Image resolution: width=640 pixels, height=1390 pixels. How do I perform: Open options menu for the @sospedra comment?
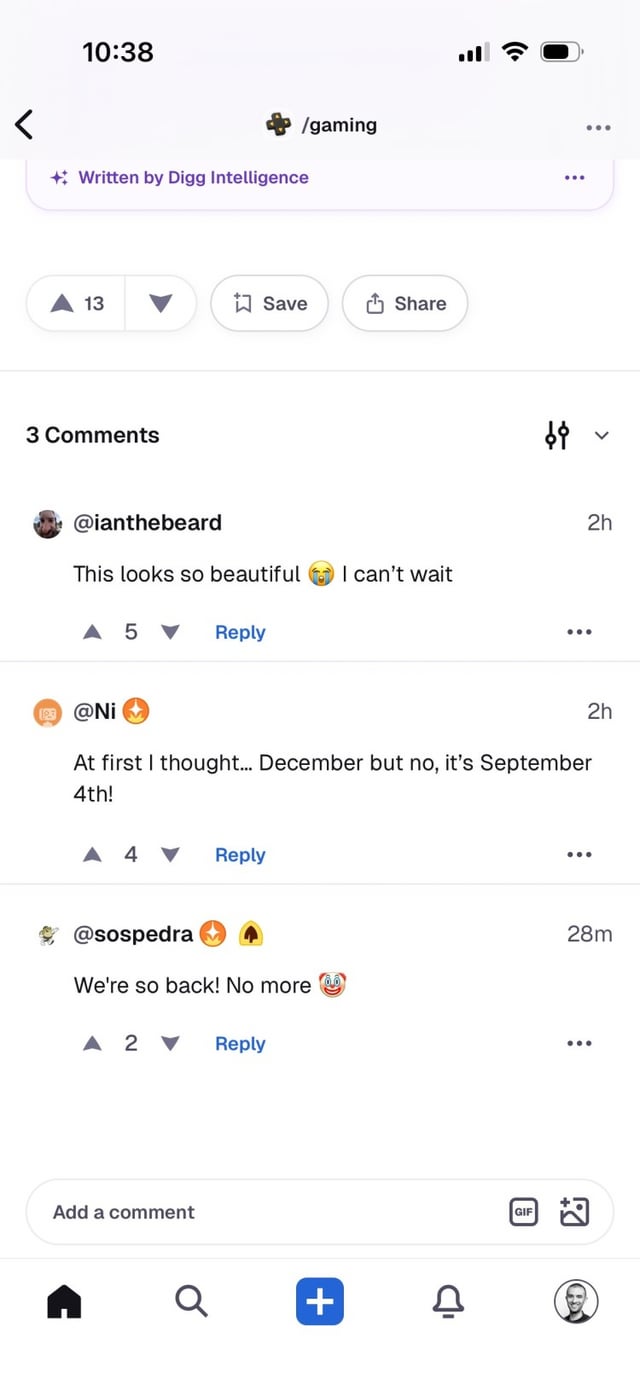coord(579,1043)
